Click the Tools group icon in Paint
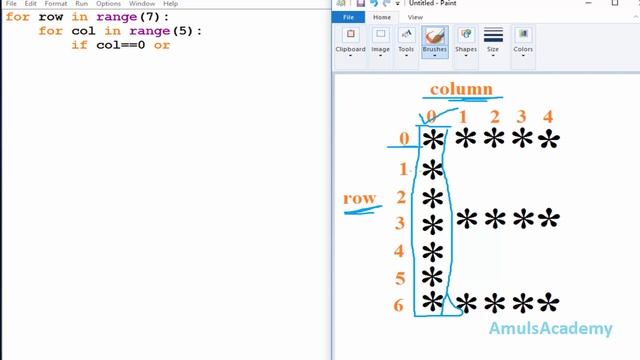 pos(406,34)
